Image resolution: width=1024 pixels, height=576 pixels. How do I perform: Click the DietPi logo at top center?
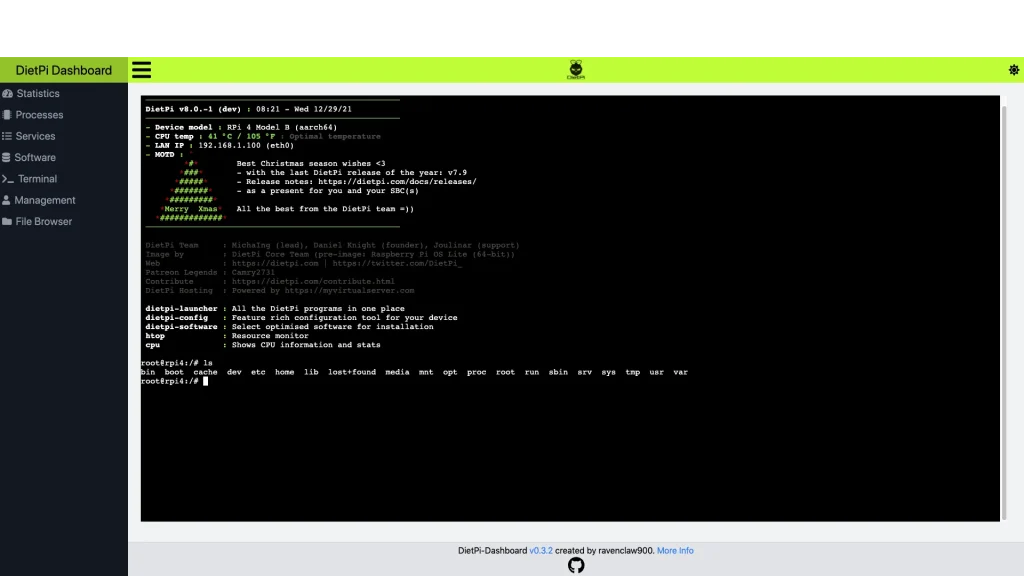576,69
